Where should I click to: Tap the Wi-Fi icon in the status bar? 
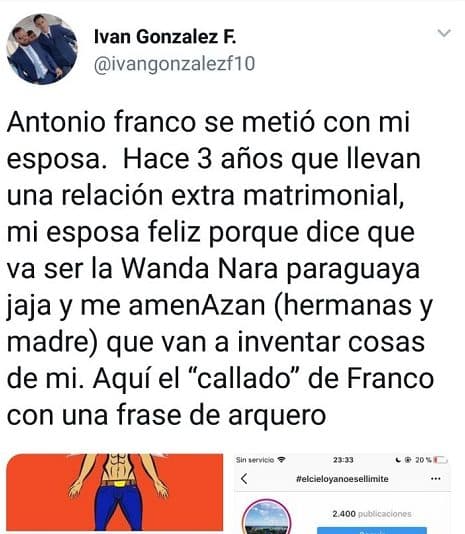pos(281,460)
